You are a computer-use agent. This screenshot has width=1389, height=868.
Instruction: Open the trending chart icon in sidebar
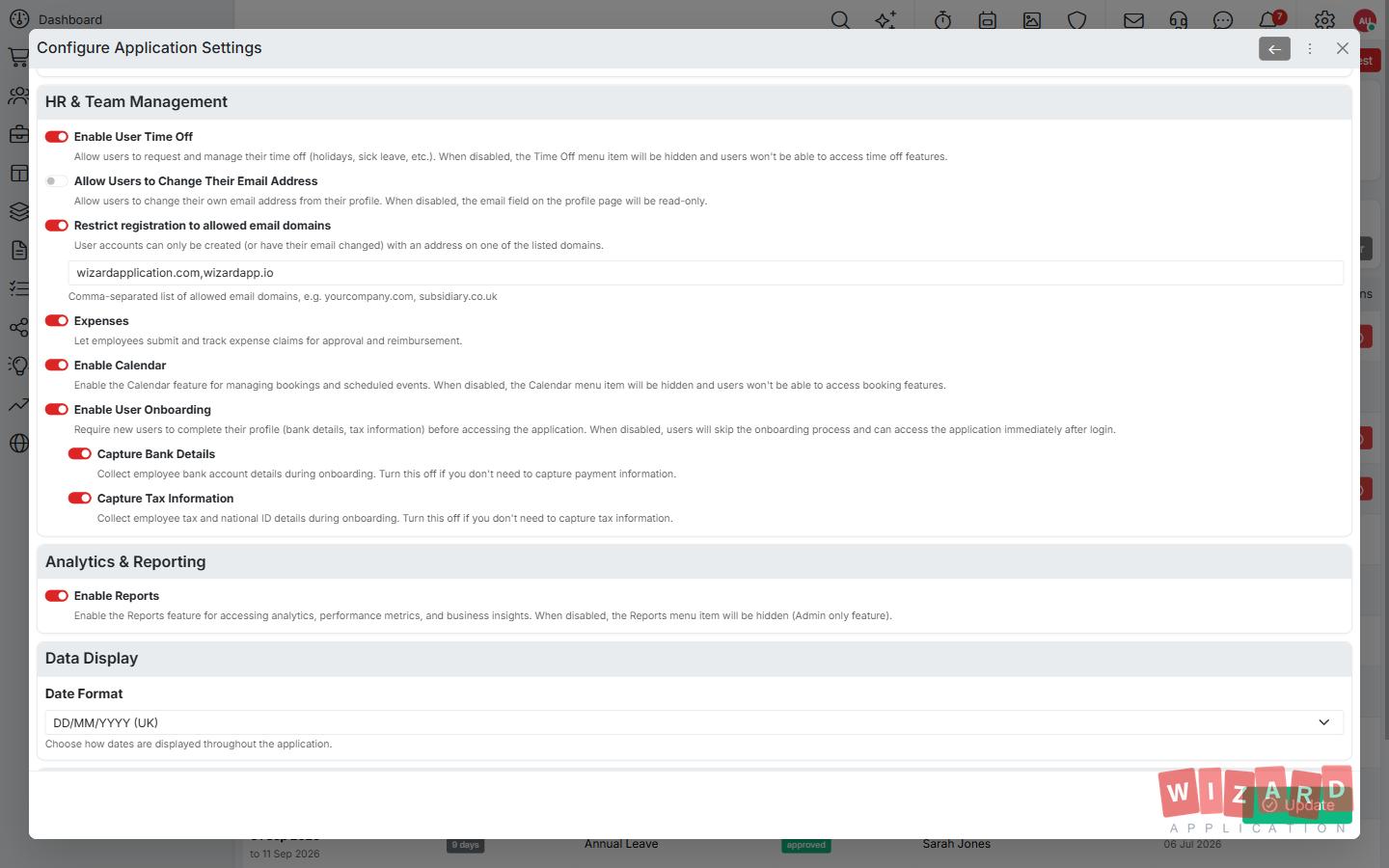point(19,405)
